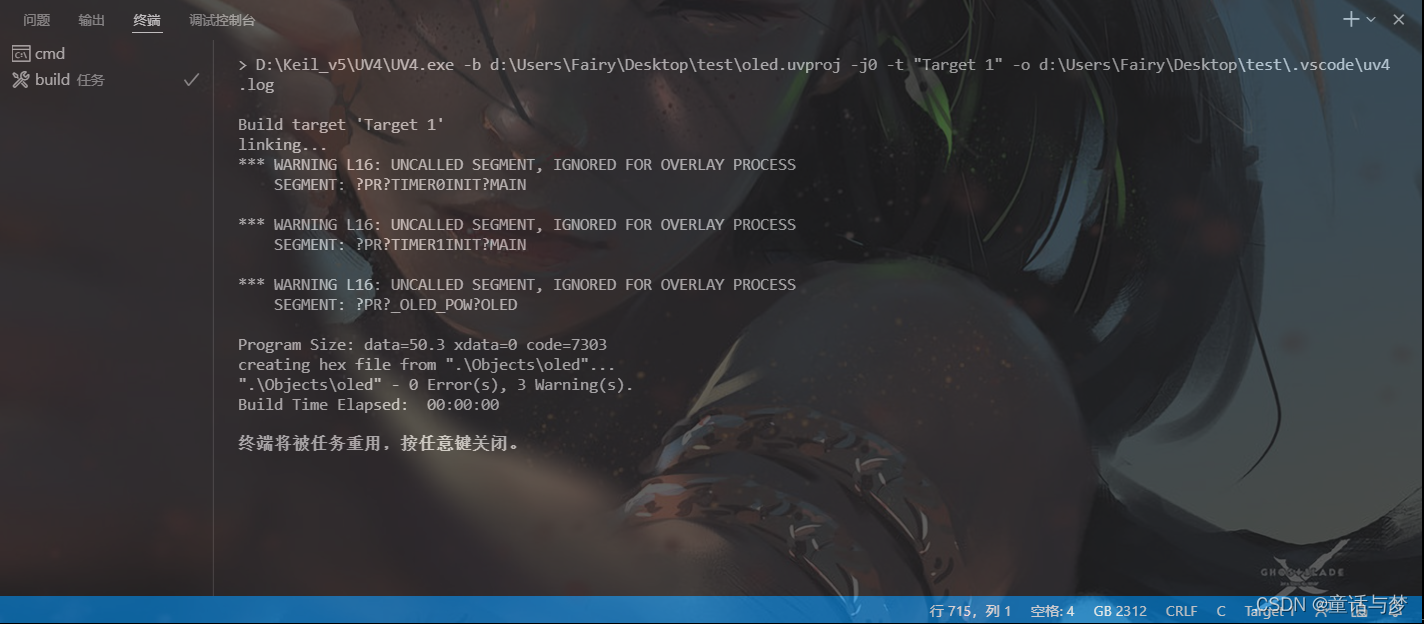
Task: Switch to the 问题 panel tab
Action: pyautogui.click(x=37, y=20)
